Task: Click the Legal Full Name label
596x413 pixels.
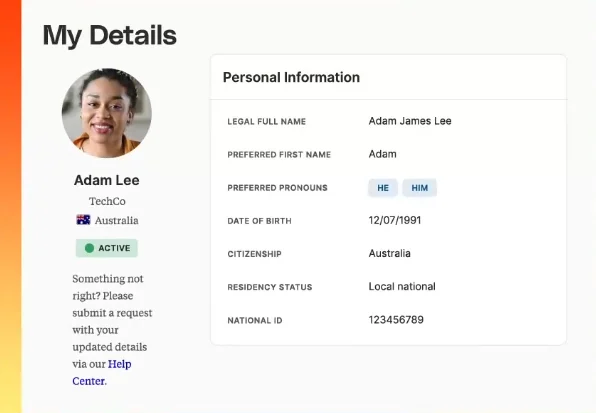Action: [266, 122]
